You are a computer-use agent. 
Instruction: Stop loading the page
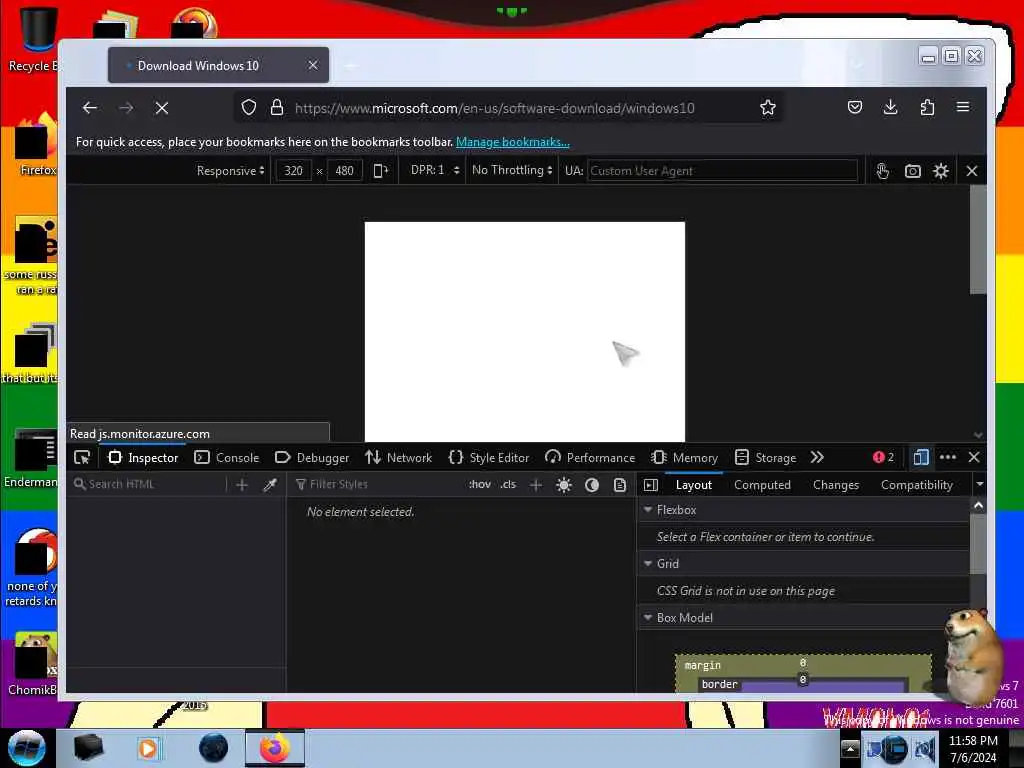tap(162, 108)
